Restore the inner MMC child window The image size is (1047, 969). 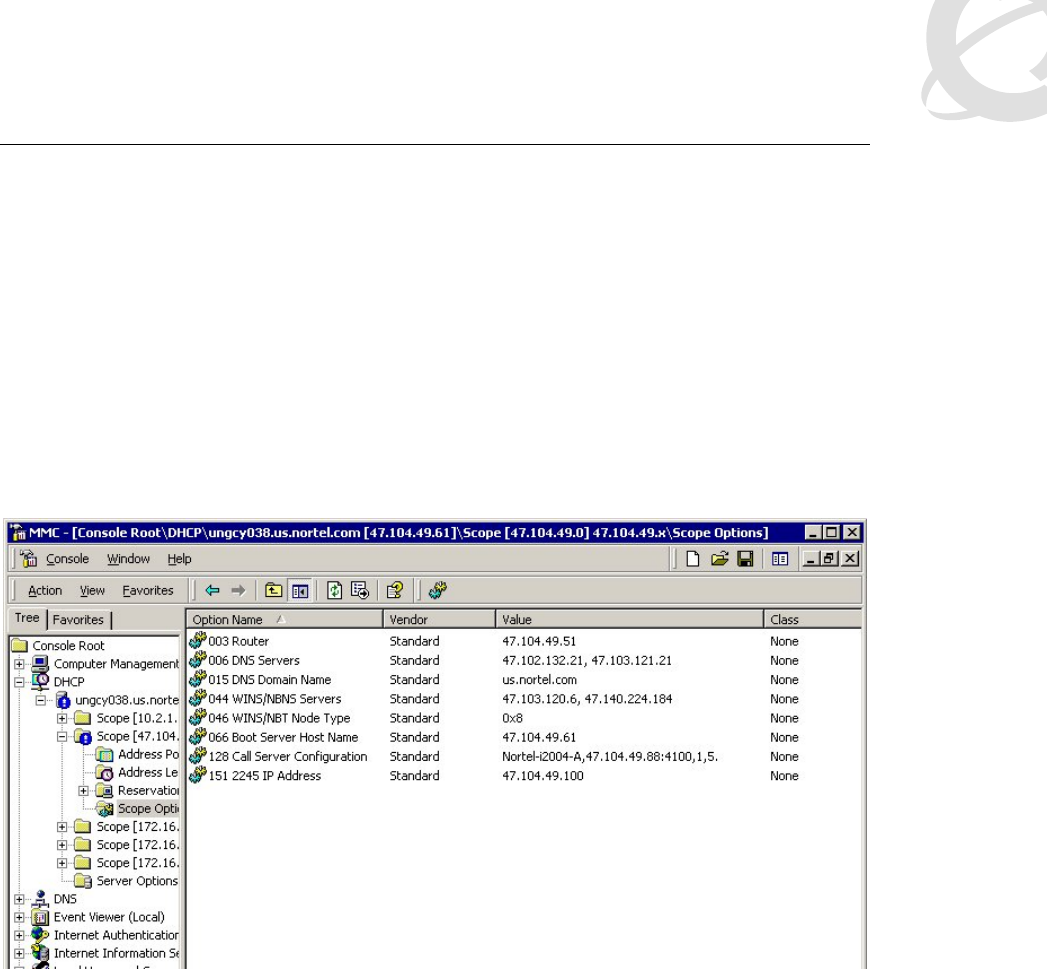(x=829, y=559)
